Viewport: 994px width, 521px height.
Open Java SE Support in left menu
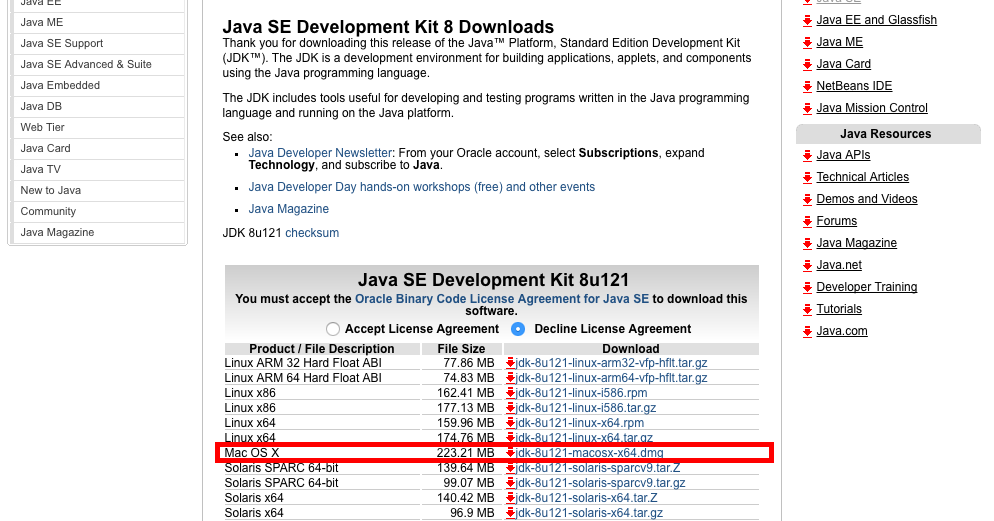pyautogui.click(x=98, y=43)
